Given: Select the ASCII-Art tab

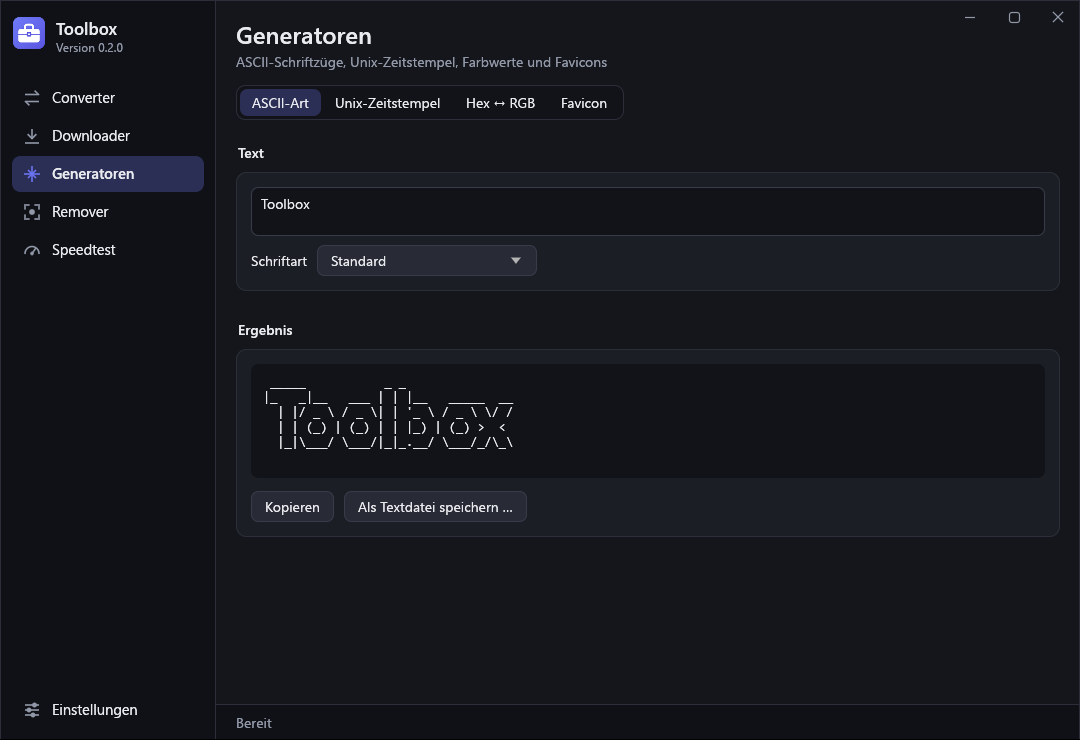Looking at the screenshot, I should click(280, 103).
